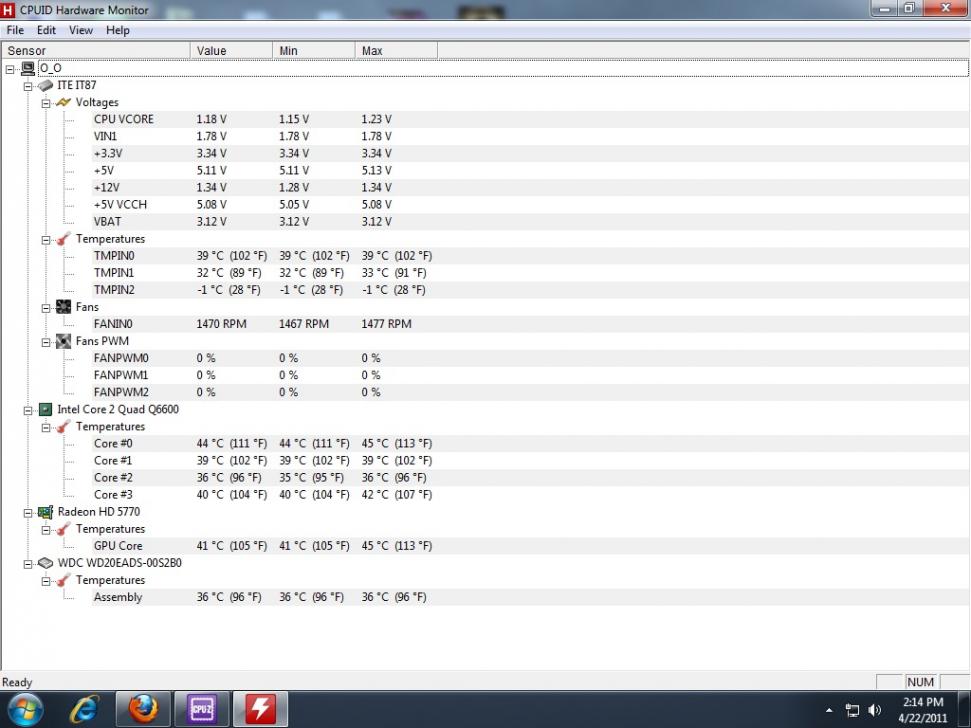This screenshot has height=728, width=971.
Task: Open the Windows Start menu orb
Action: tap(25, 709)
